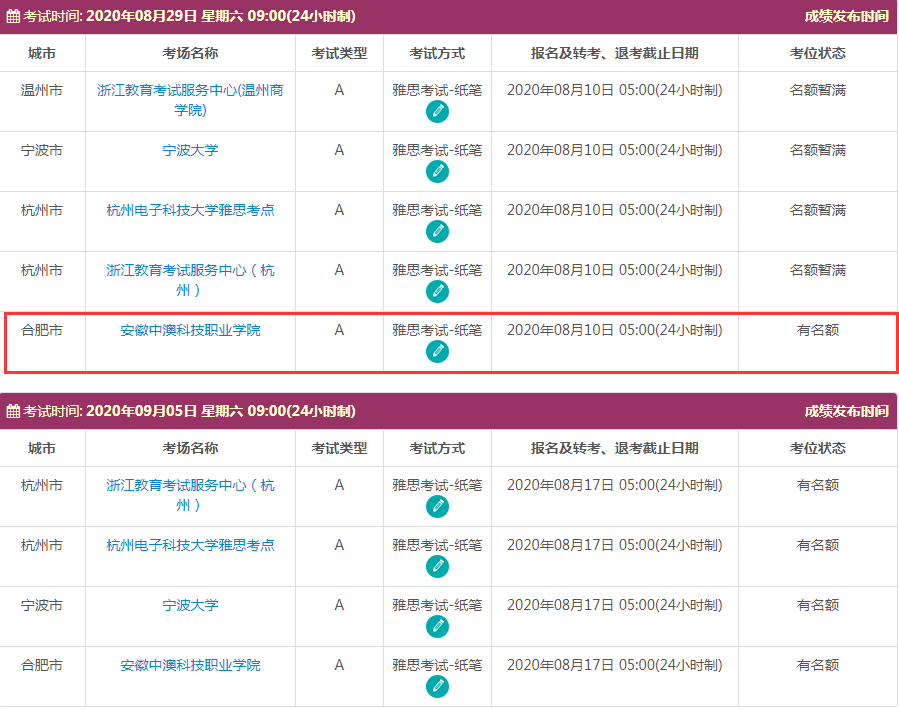Click 成绩发布时间 in August 29 header
This screenshot has height=709, width=899.
coord(846,16)
